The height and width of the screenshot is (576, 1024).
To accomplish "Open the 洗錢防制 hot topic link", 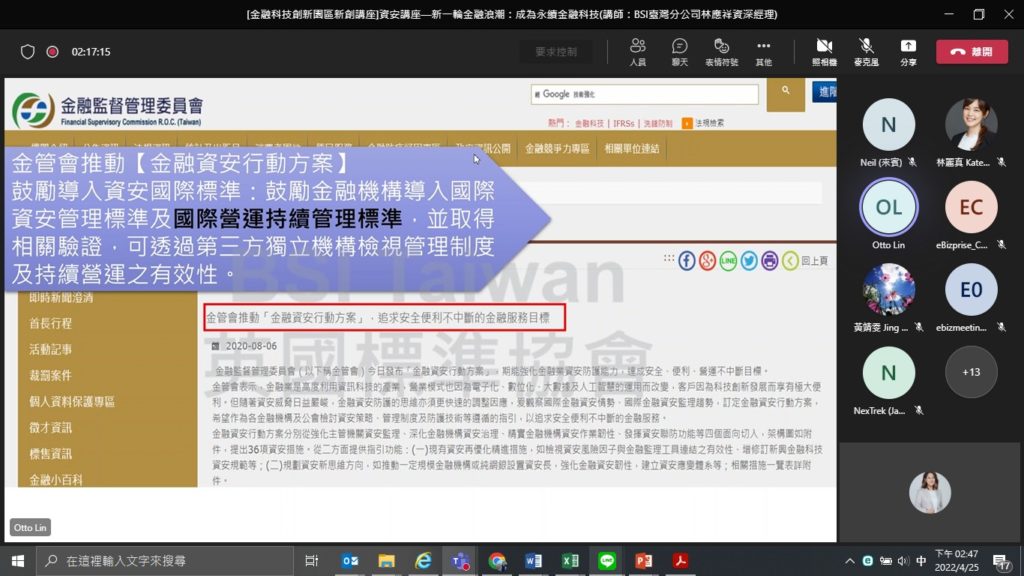I will (x=658, y=123).
